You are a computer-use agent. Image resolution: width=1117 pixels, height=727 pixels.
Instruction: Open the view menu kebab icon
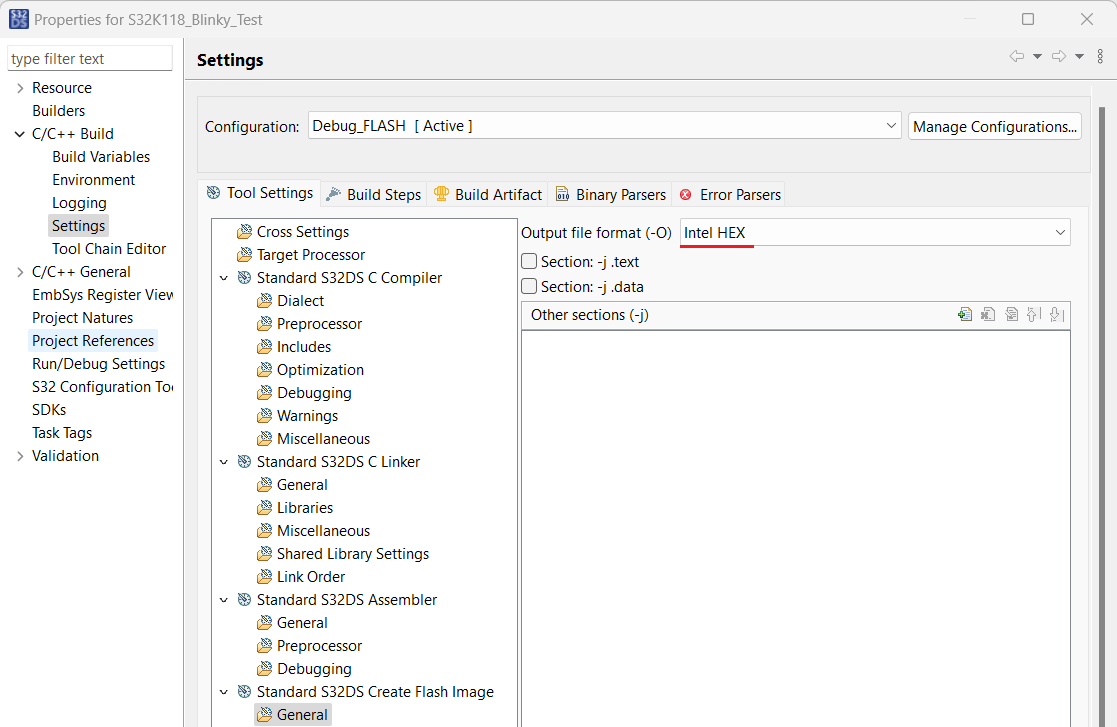point(1100,56)
